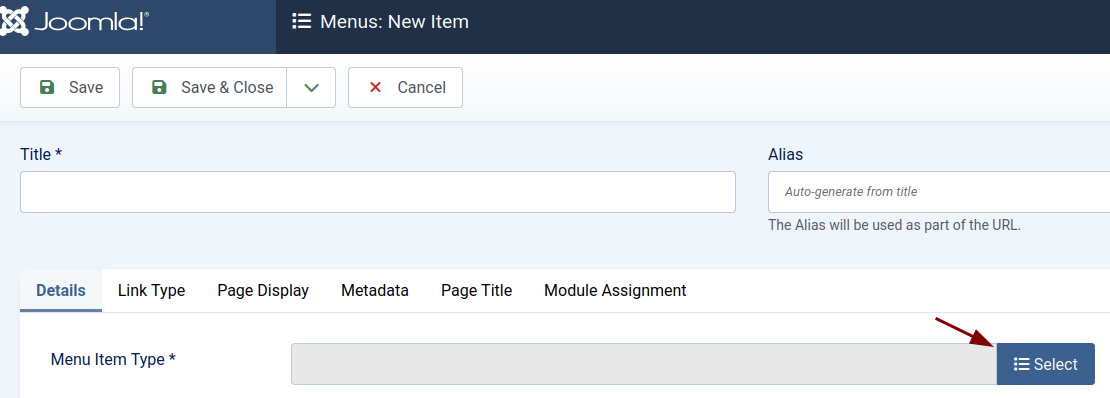Open the Link Type tab
This screenshot has height=398, width=1110.
tap(151, 290)
